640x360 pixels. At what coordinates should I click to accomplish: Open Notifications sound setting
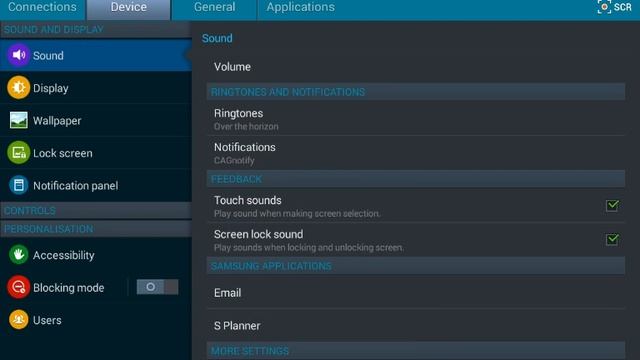[x=416, y=153]
